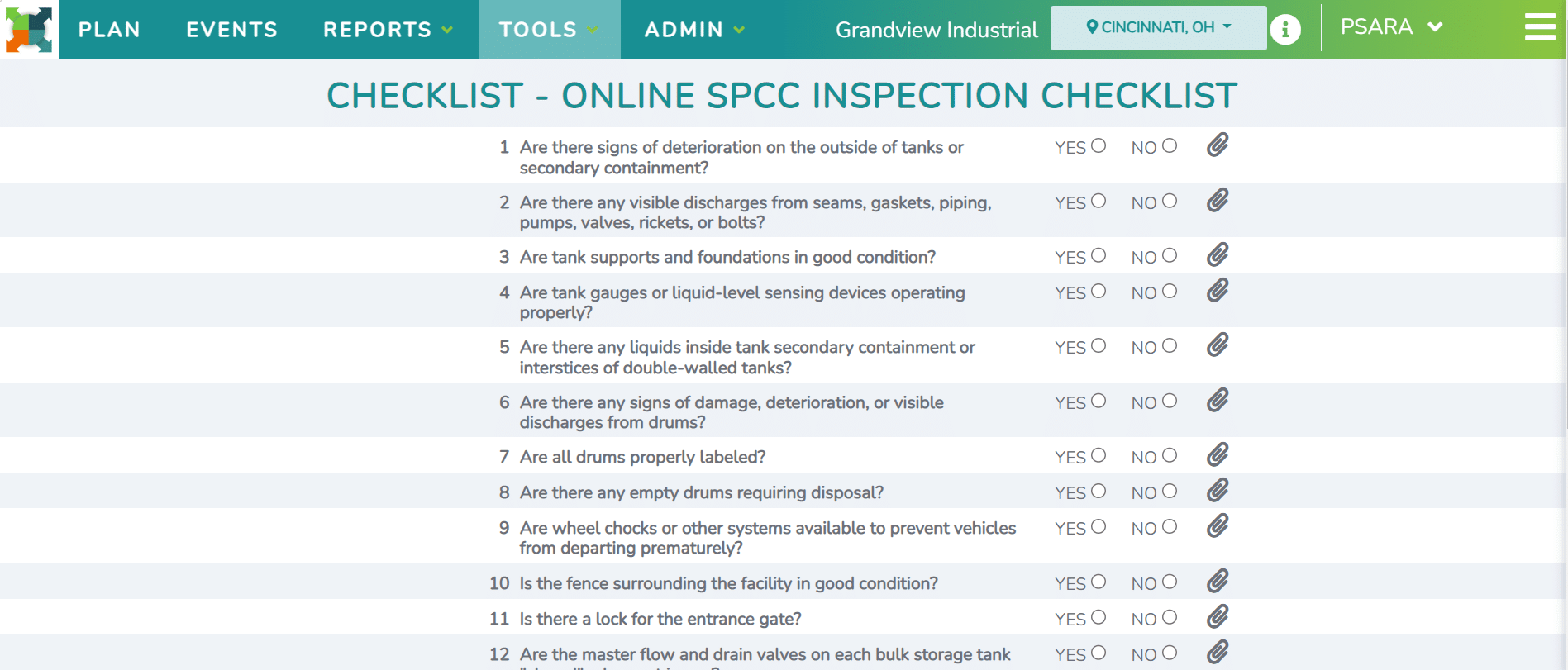
Task: Click the attachment paperclip for question 1
Action: click(1218, 145)
